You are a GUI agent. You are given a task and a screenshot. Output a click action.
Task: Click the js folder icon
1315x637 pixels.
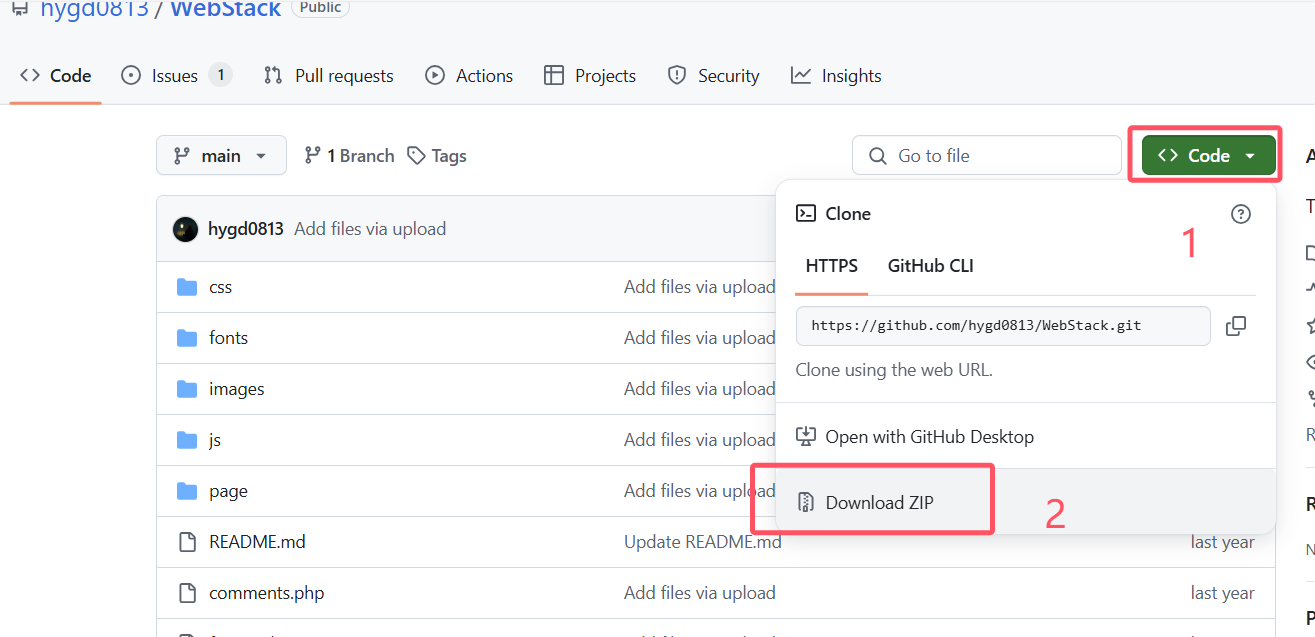(x=187, y=440)
